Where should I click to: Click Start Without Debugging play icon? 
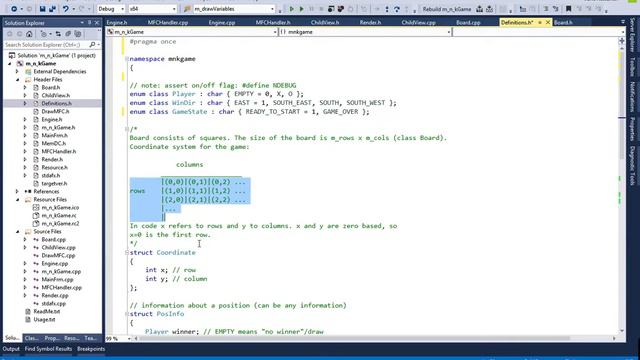[x=302, y=9]
